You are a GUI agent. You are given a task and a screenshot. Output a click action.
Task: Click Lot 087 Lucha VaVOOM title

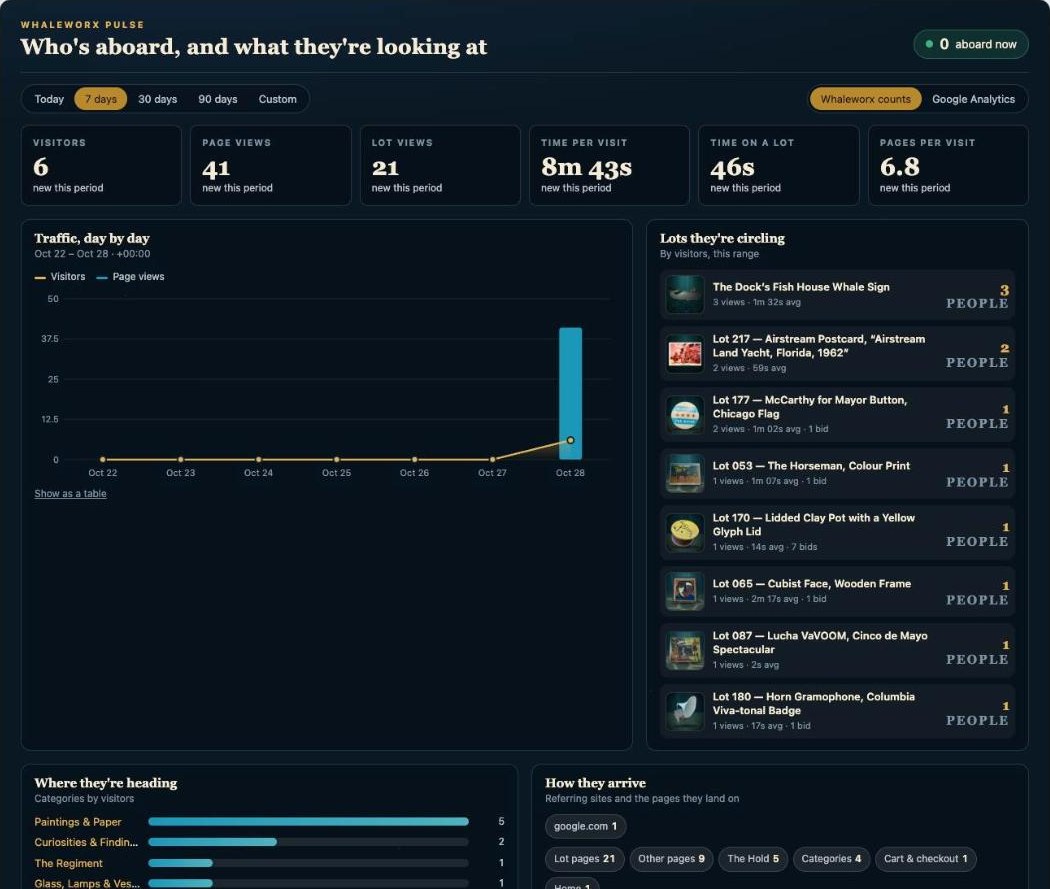pyautogui.click(x=820, y=642)
